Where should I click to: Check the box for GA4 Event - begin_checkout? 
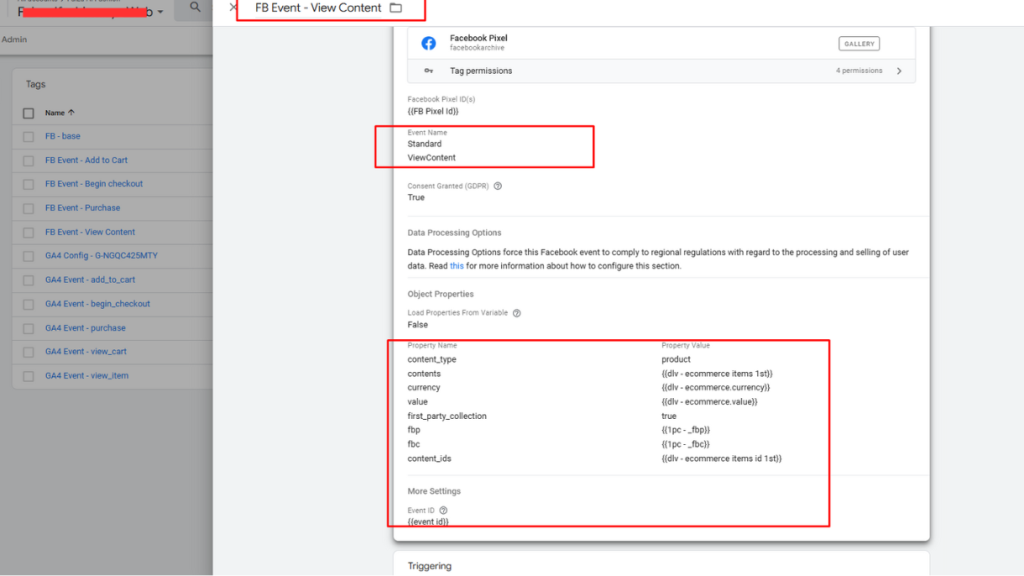tap(28, 304)
